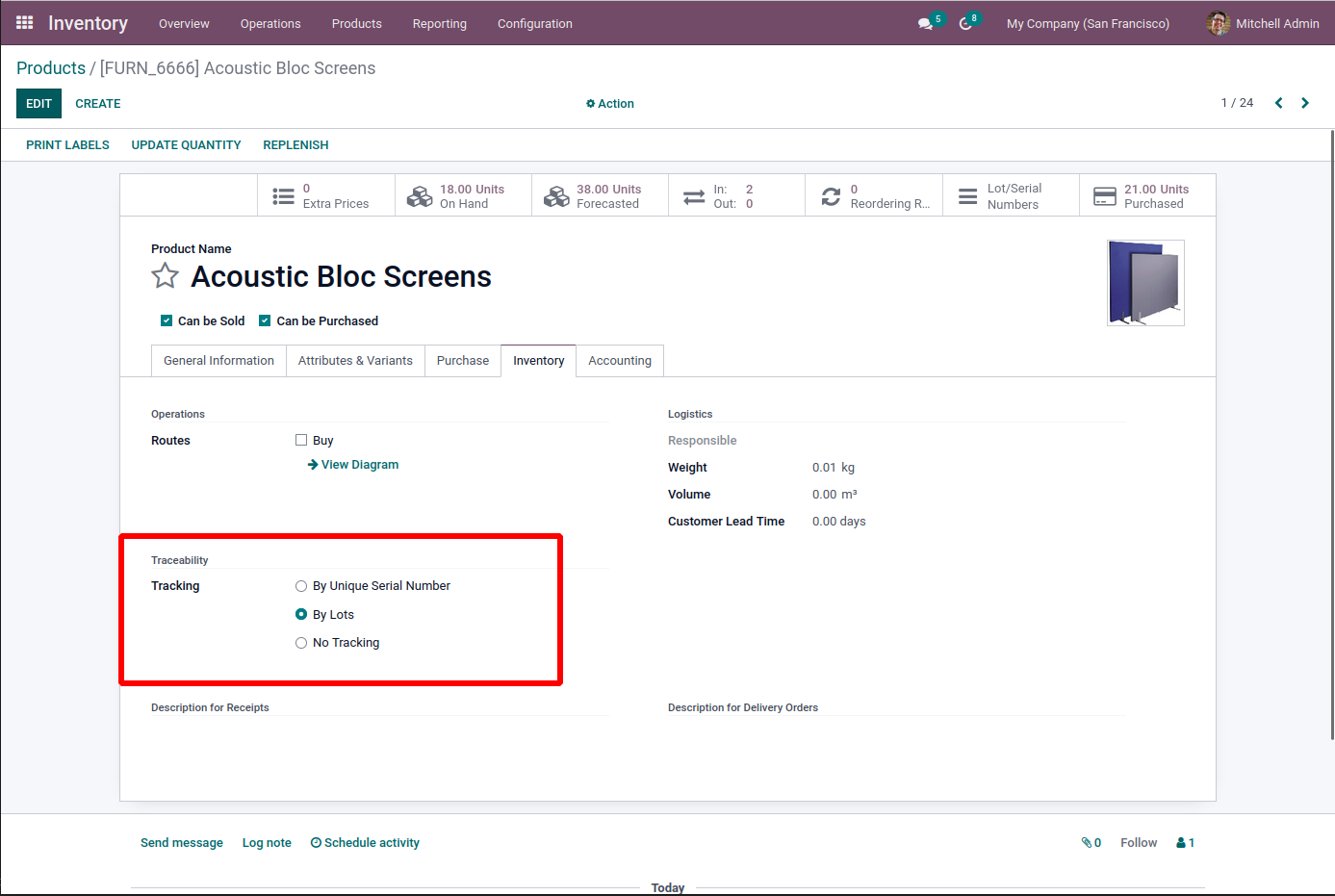
Task: Click the Follow button
Action: tap(1139, 843)
